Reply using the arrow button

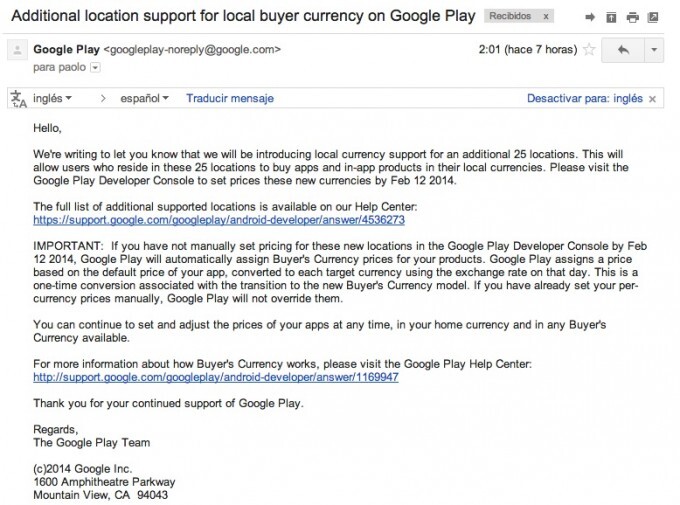click(x=622, y=49)
